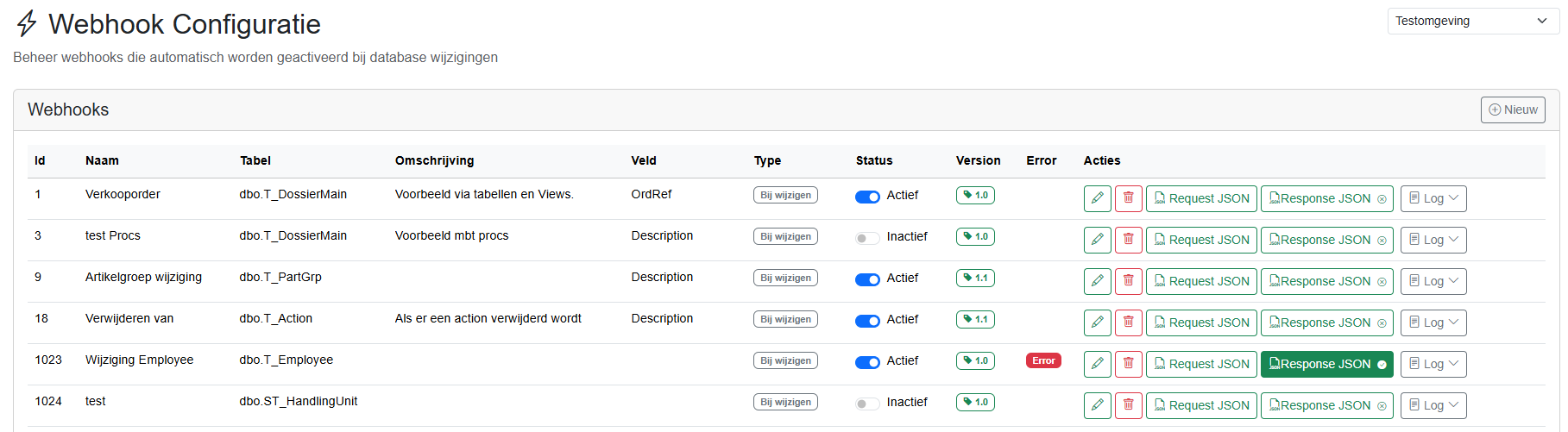Click the Id column header
The width and height of the screenshot is (1568, 432).
(40, 160)
